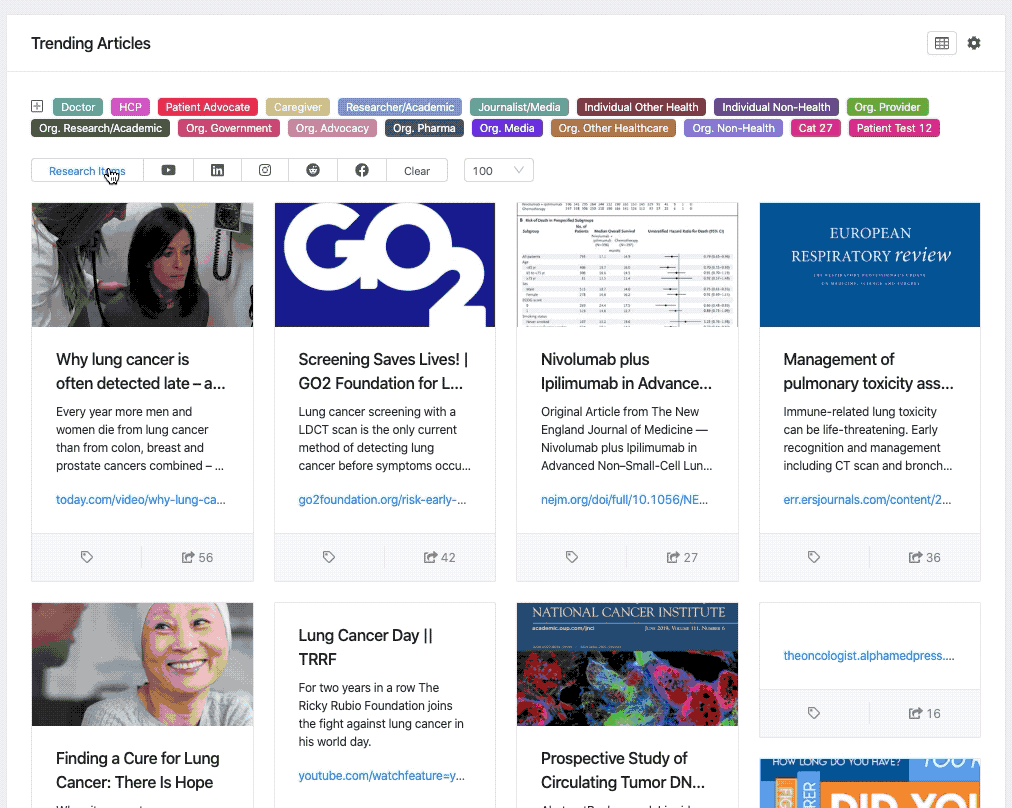The width and height of the screenshot is (1012, 808).
Task: Click description 'For two years in a row The Ricky Rubio Foundation'
Action: point(381,714)
